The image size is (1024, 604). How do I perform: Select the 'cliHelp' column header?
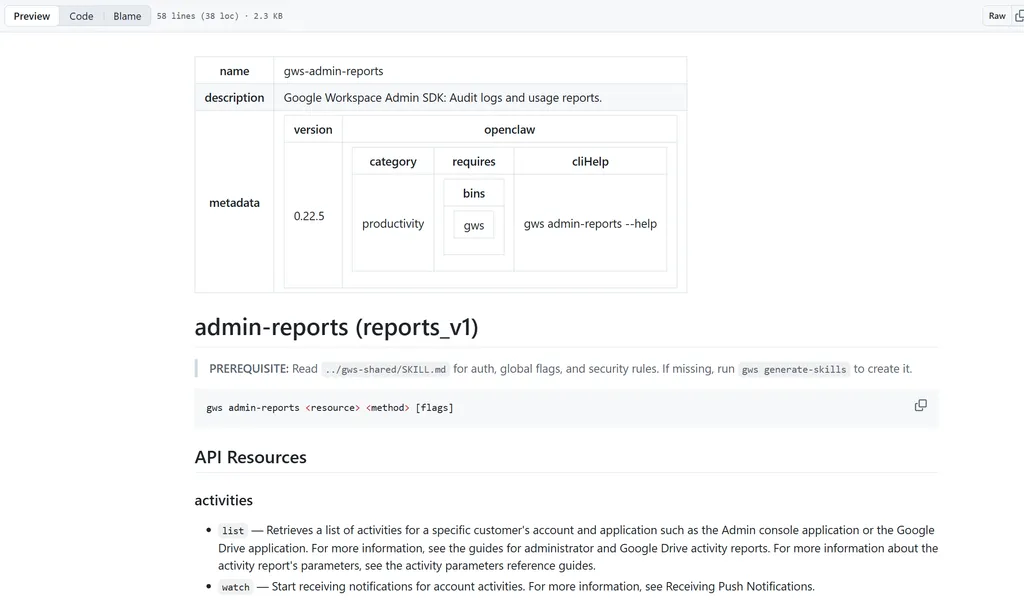point(590,161)
